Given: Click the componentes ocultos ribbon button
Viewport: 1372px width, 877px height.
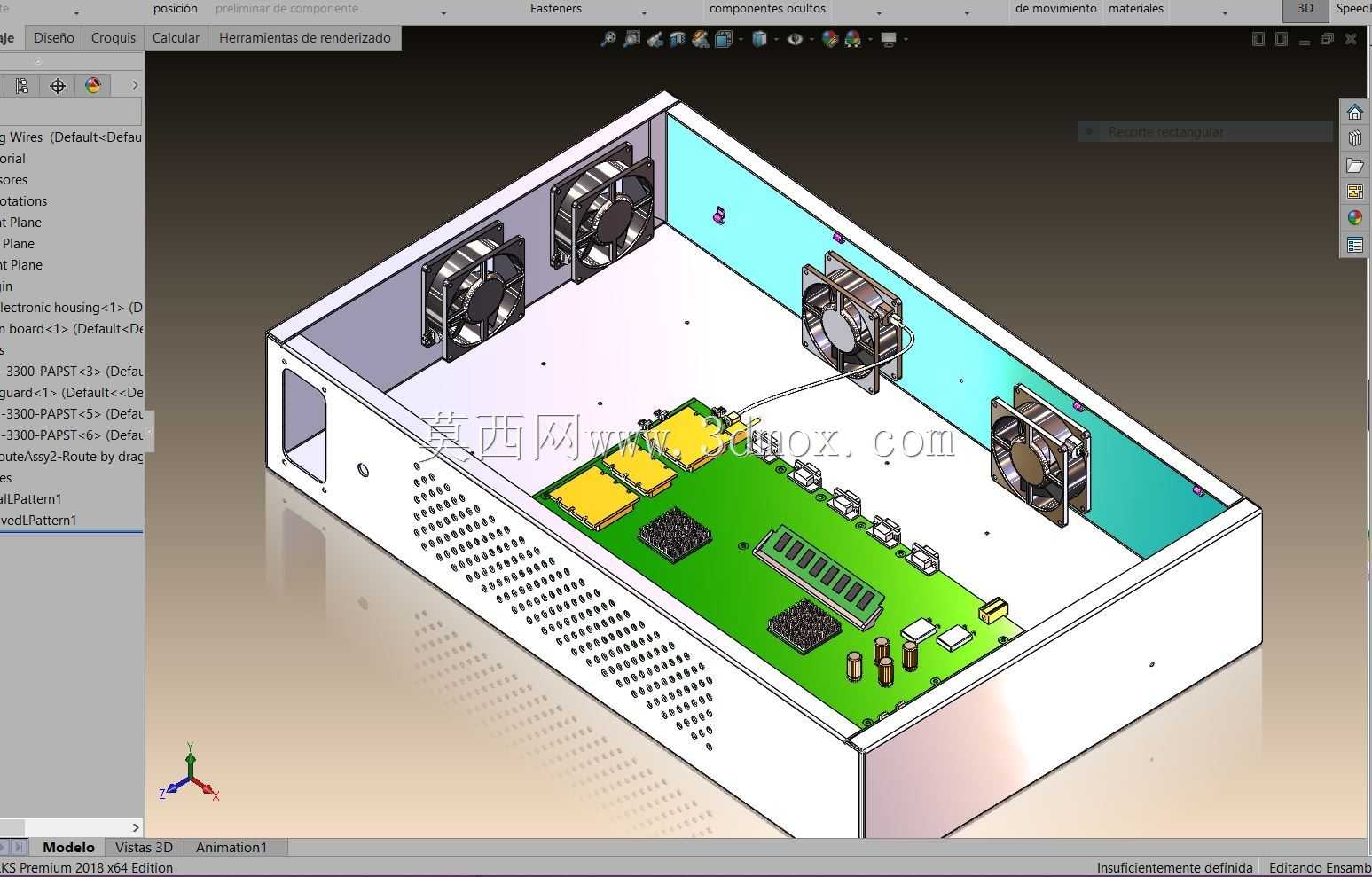Looking at the screenshot, I should point(767,8).
